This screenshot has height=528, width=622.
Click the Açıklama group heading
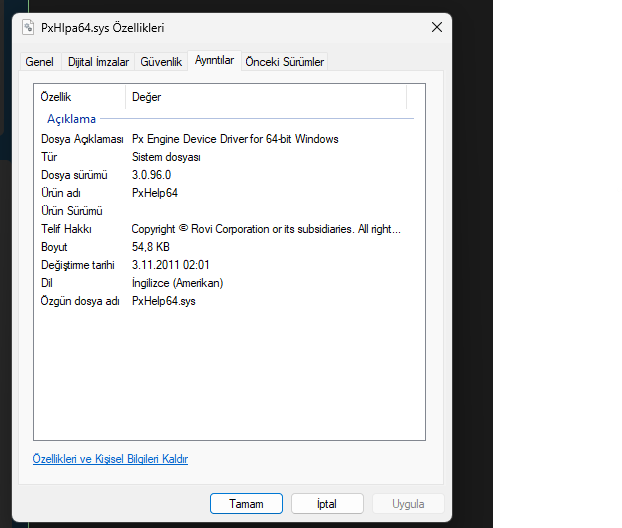point(71,119)
